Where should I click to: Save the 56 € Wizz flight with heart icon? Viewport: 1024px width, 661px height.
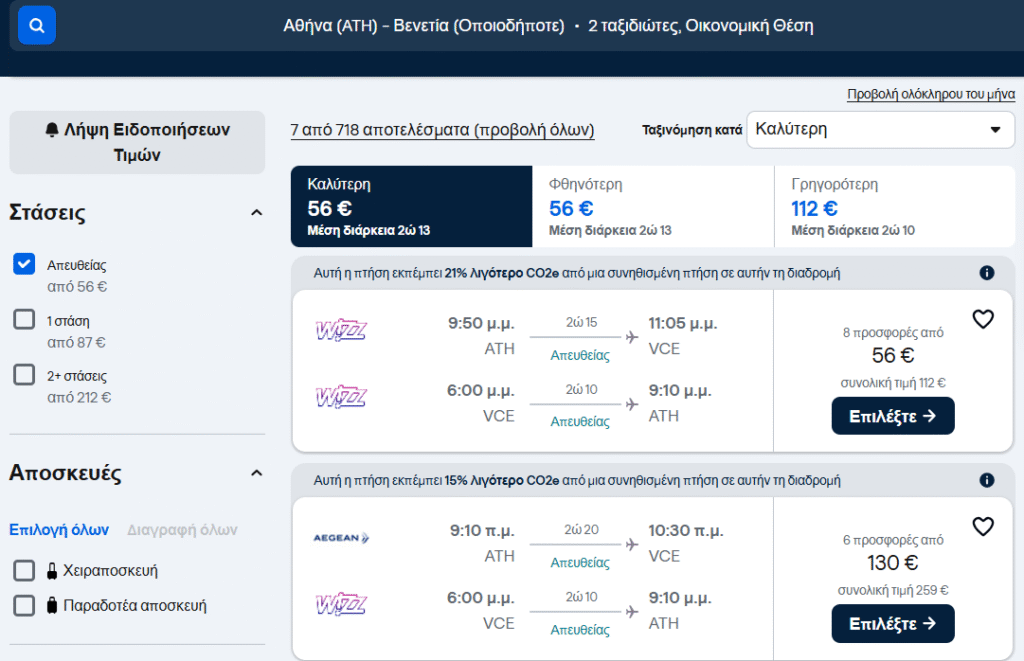[x=983, y=319]
